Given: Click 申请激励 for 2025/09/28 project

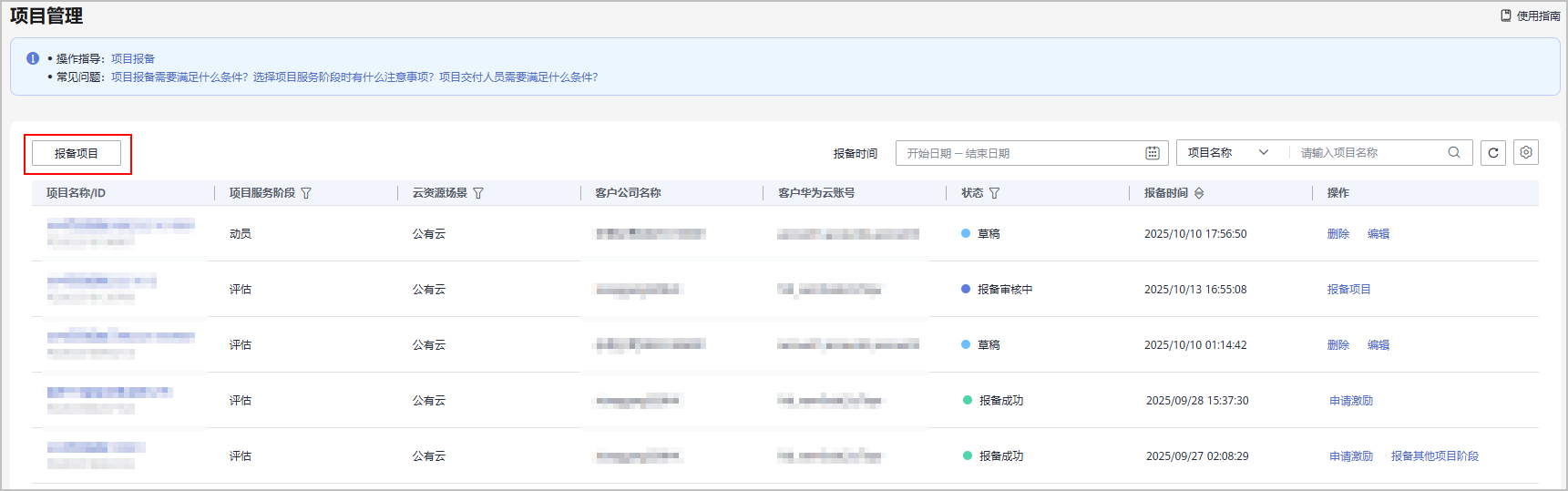Looking at the screenshot, I should (1350, 401).
